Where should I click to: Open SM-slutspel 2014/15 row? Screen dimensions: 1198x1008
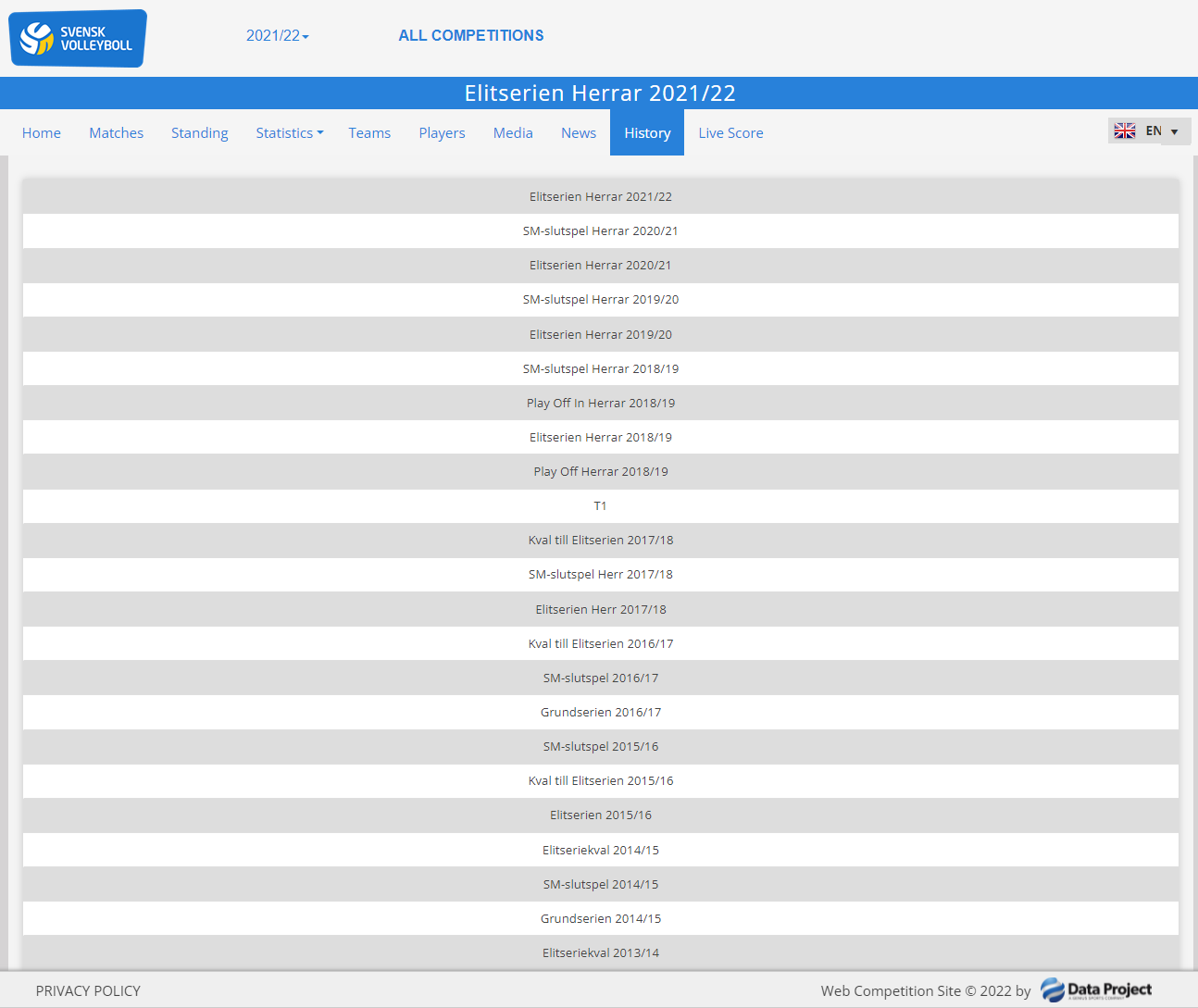point(601,884)
